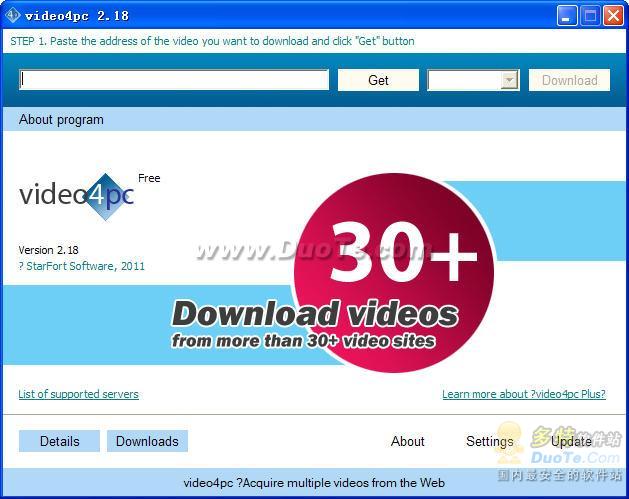The width and height of the screenshot is (629, 499).
Task: Open the Settings section
Action: (490, 441)
